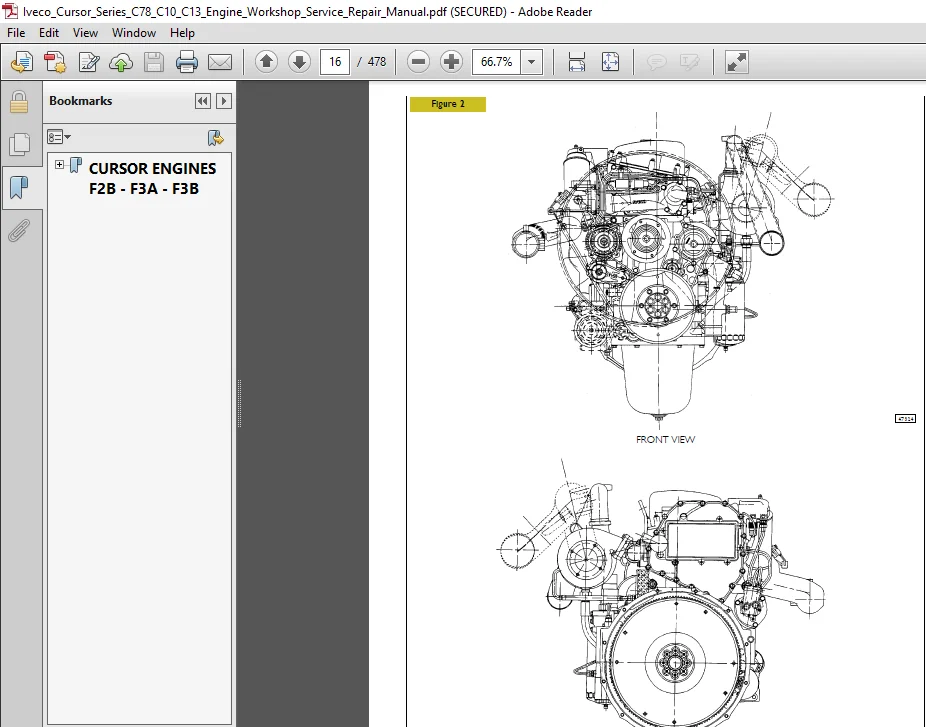Click the Find current bookmark icon
This screenshot has width=926, height=727.
tap(216, 138)
